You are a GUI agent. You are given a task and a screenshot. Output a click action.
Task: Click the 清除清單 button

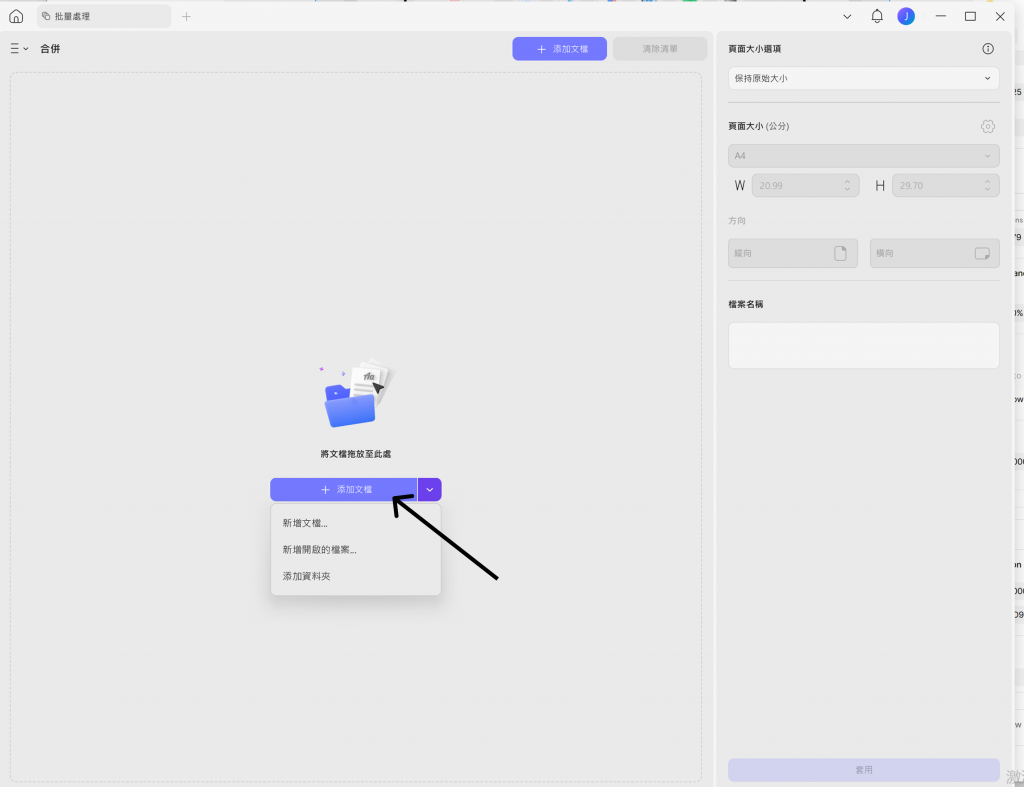pos(660,49)
